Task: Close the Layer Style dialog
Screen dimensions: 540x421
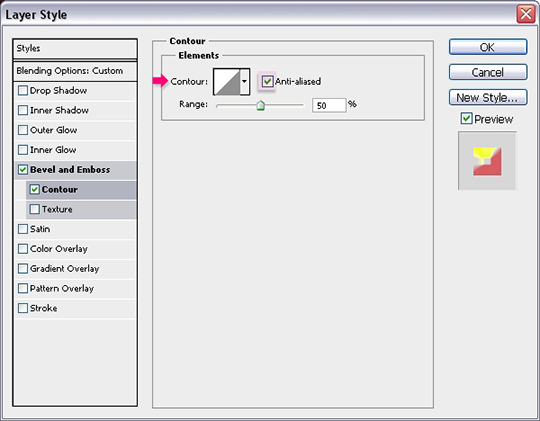Action: coord(526,14)
